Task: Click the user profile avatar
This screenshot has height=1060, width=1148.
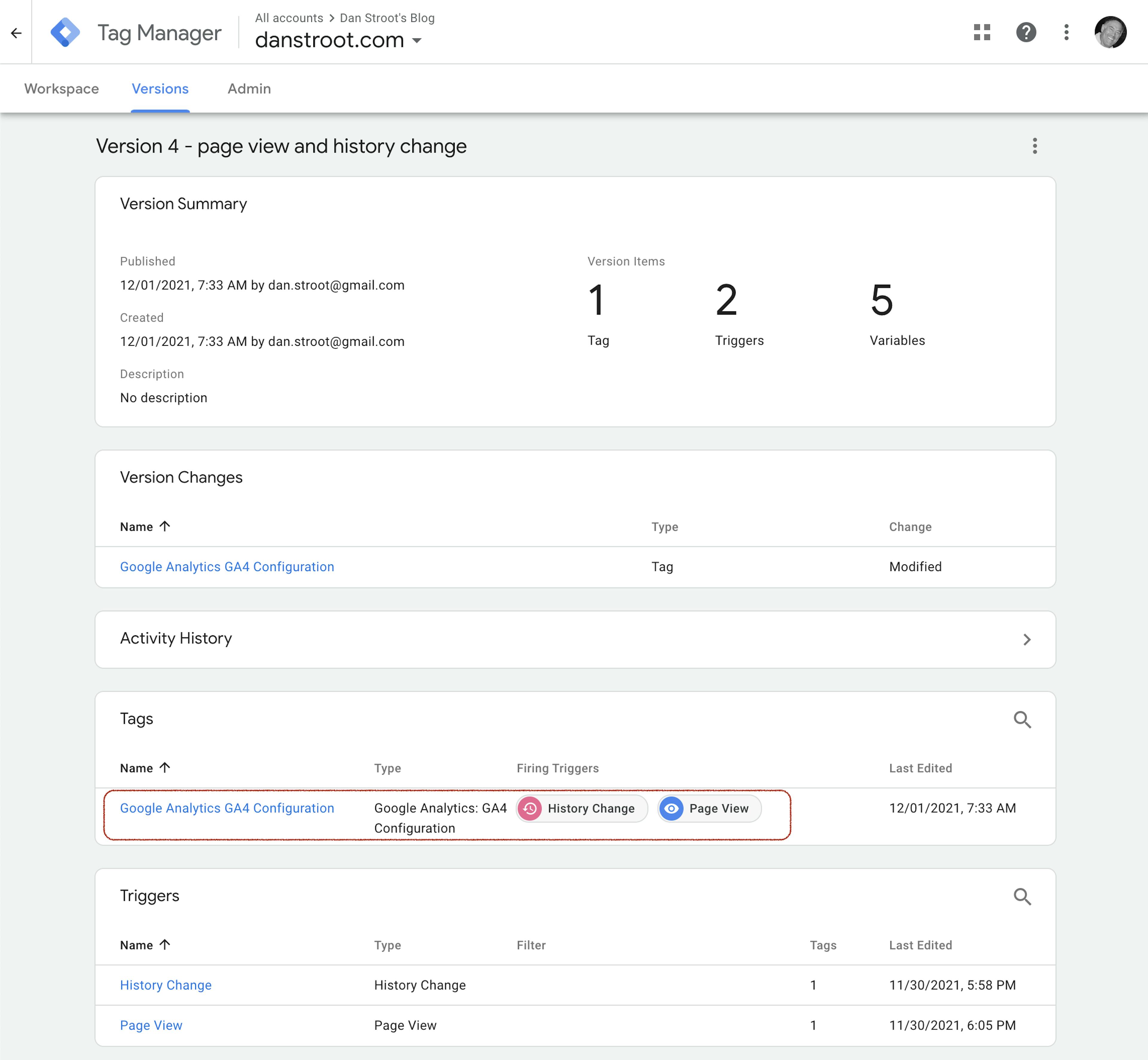Action: (1110, 32)
